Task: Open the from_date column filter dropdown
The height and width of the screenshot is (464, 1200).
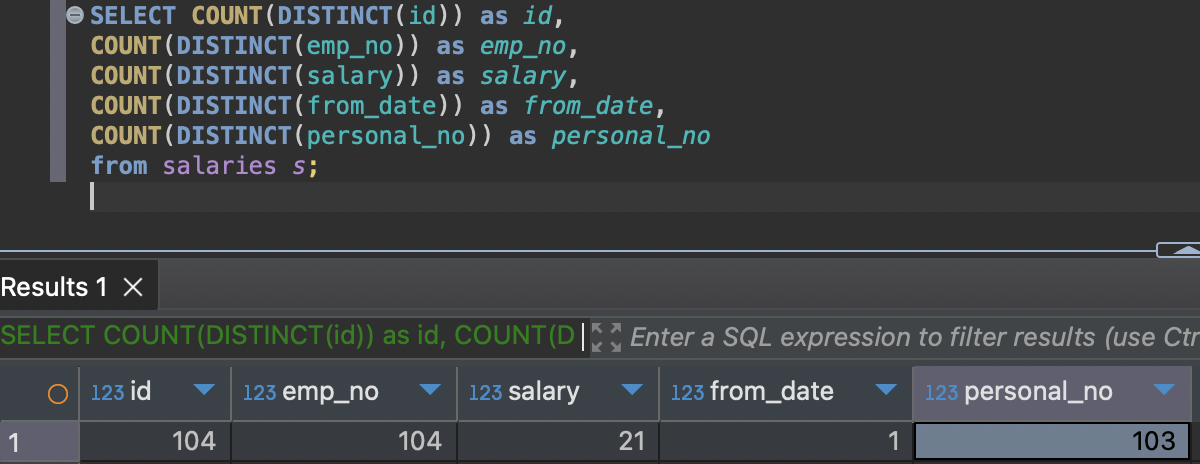Action: [886, 391]
